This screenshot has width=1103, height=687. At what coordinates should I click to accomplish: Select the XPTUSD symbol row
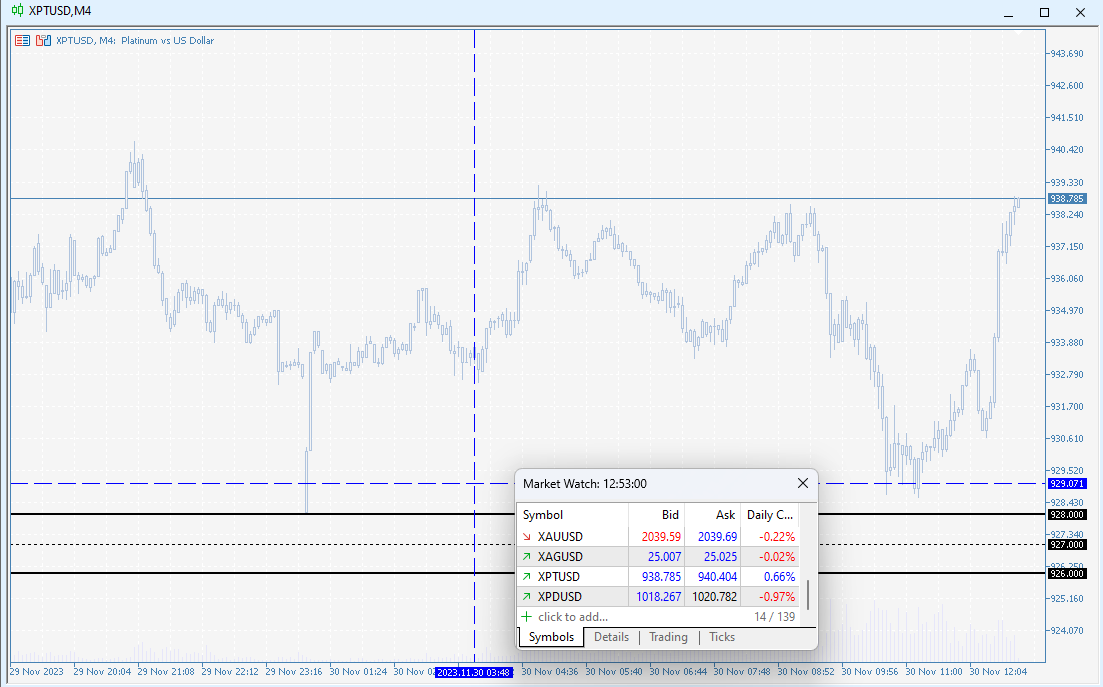(658, 577)
